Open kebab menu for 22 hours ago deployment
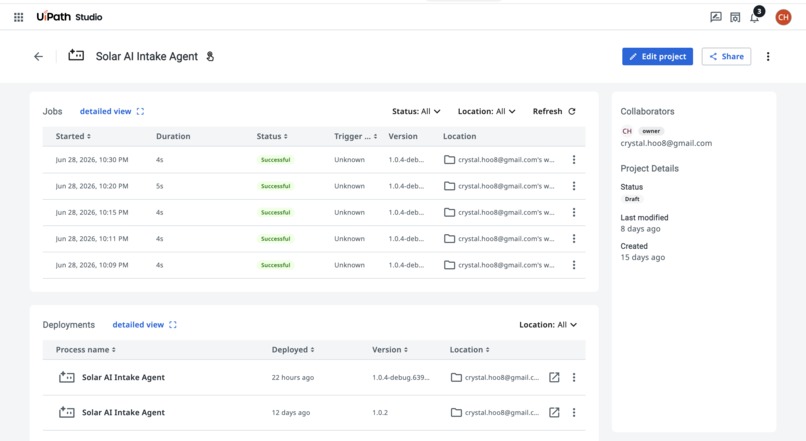Screen dimensions: 806x441 pyautogui.click(x=574, y=377)
